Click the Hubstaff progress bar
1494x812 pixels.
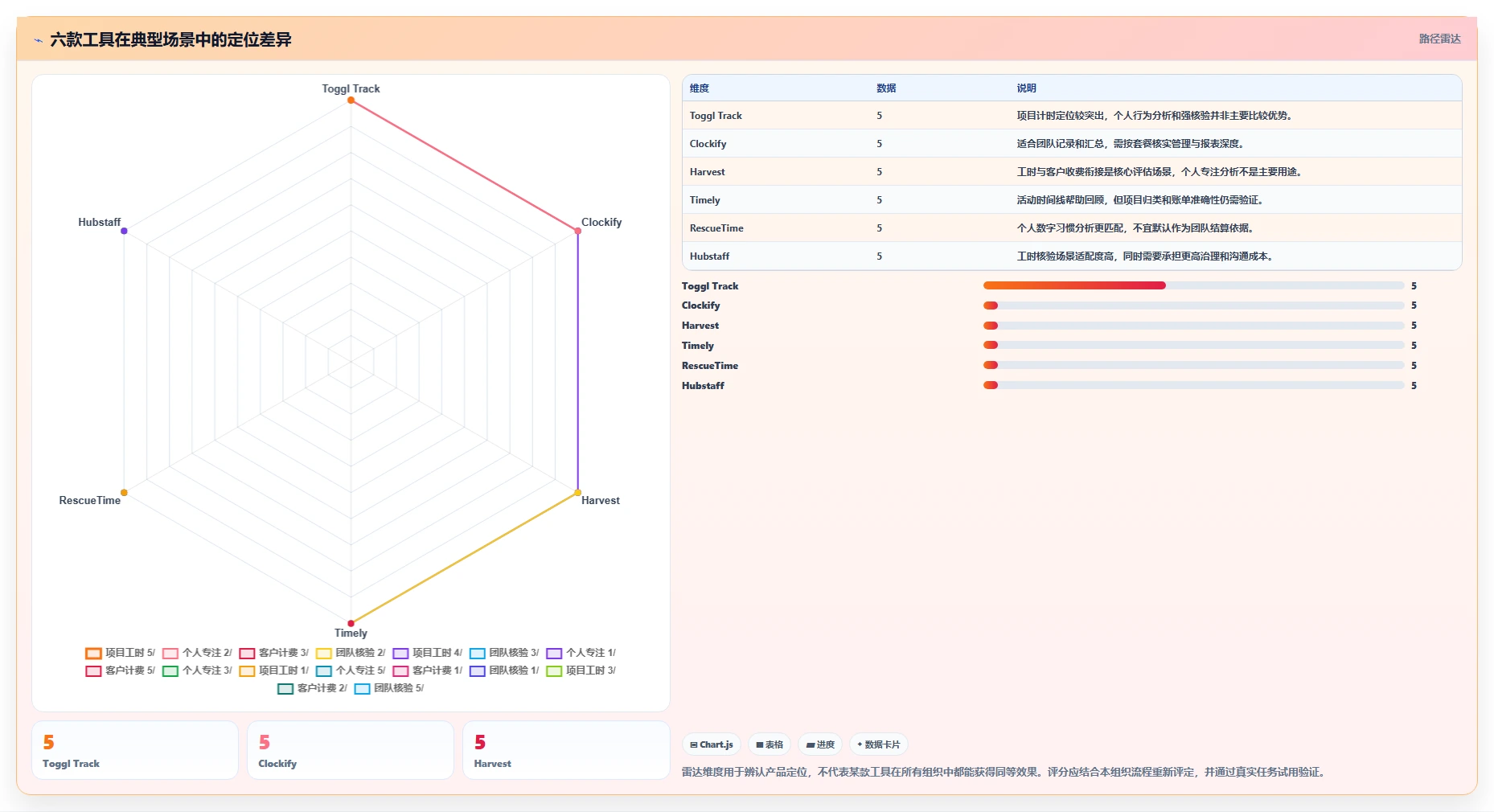pyautogui.click(x=1193, y=385)
